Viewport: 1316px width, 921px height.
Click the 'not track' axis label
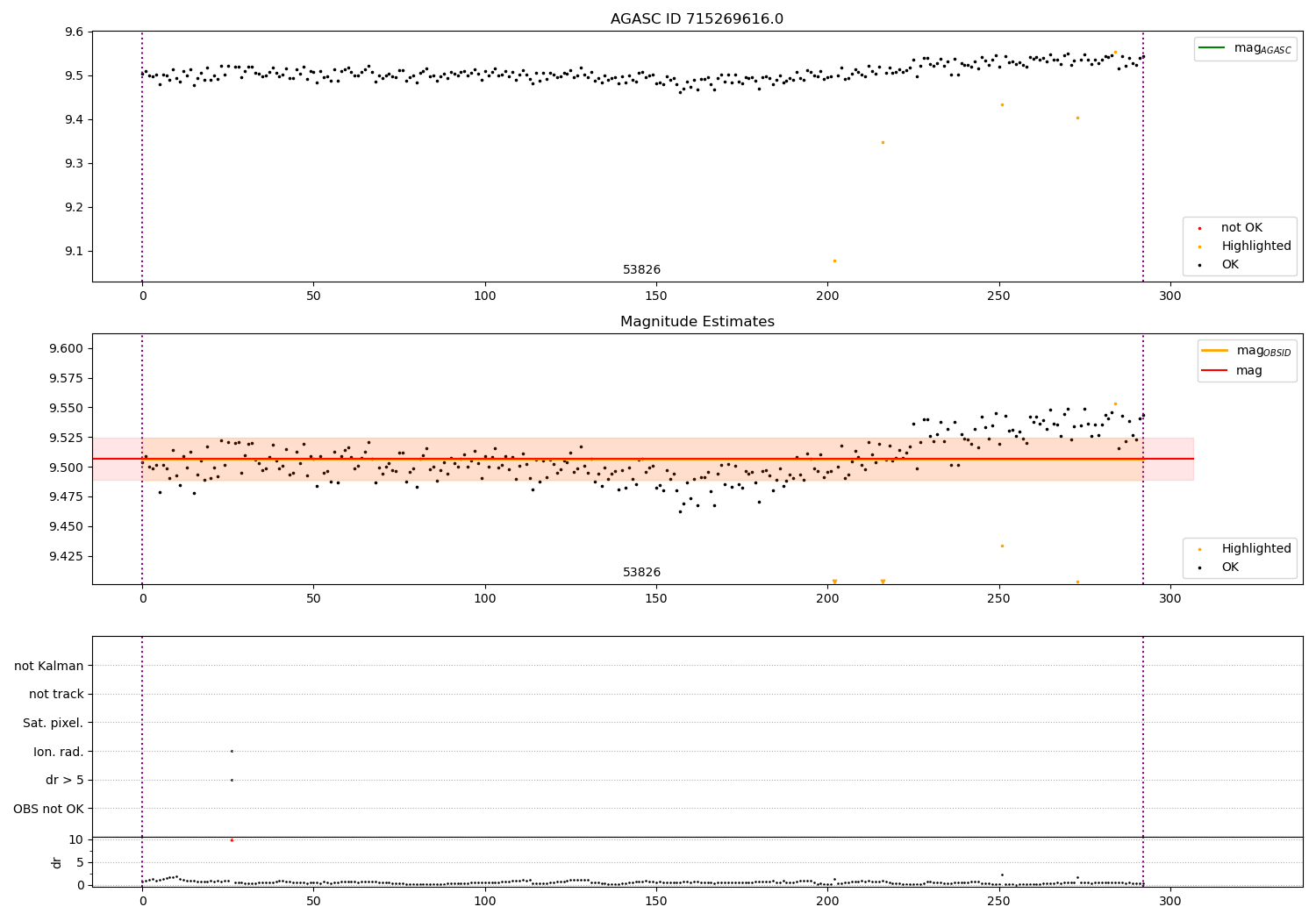tap(56, 695)
